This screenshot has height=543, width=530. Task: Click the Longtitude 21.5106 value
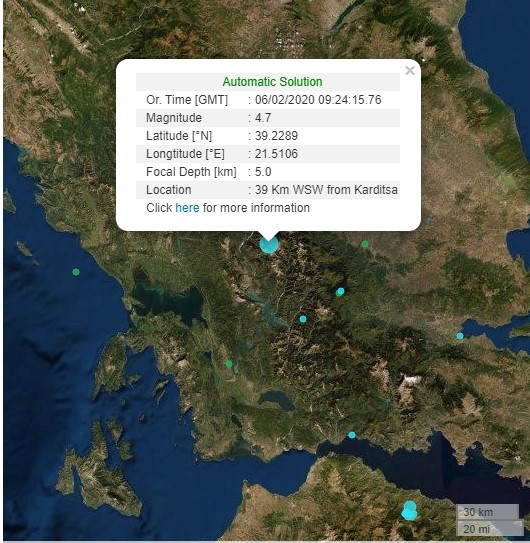click(x=276, y=154)
